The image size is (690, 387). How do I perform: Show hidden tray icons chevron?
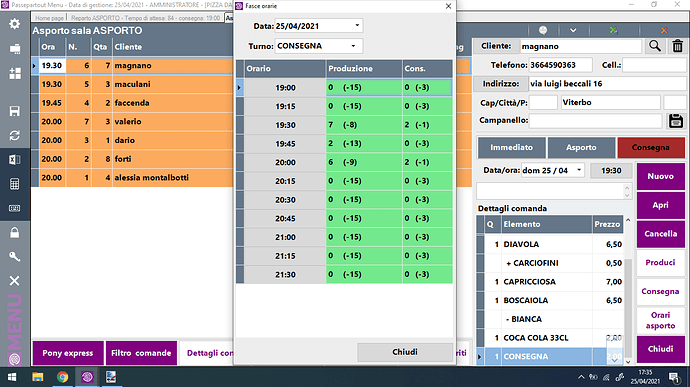pos(581,377)
